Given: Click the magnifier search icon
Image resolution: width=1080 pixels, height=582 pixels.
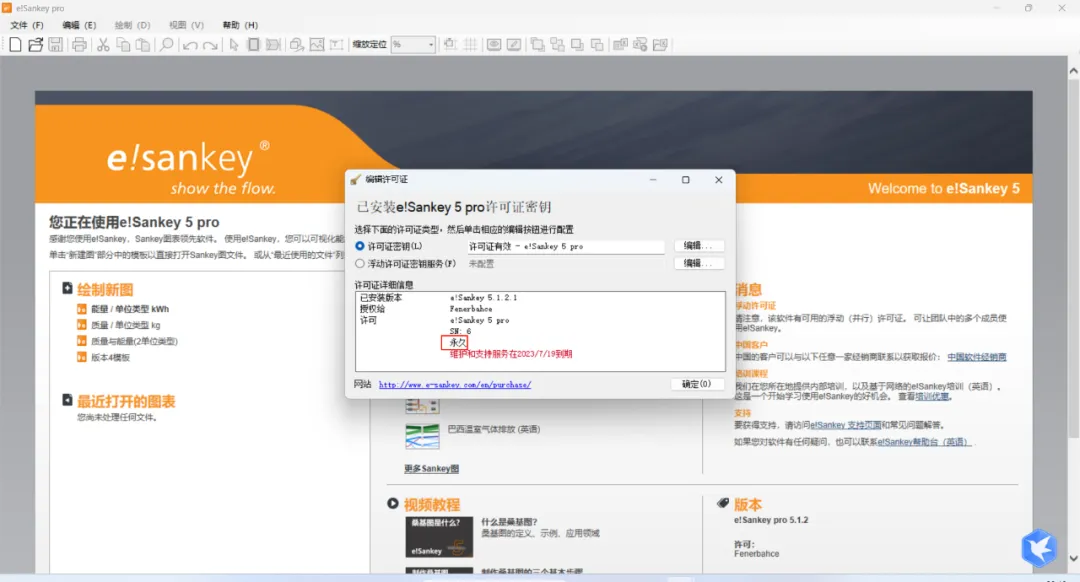Looking at the screenshot, I should click(166, 45).
